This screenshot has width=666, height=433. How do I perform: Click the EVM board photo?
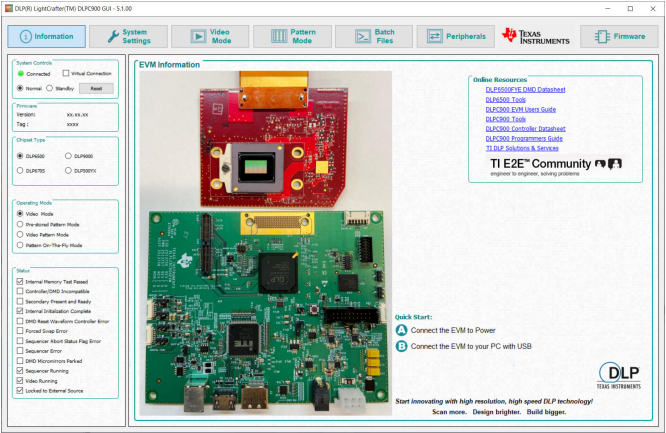click(266, 243)
